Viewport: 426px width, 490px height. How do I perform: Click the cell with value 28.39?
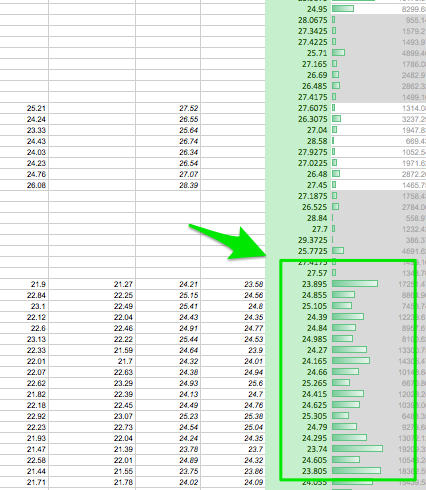coord(168,185)
